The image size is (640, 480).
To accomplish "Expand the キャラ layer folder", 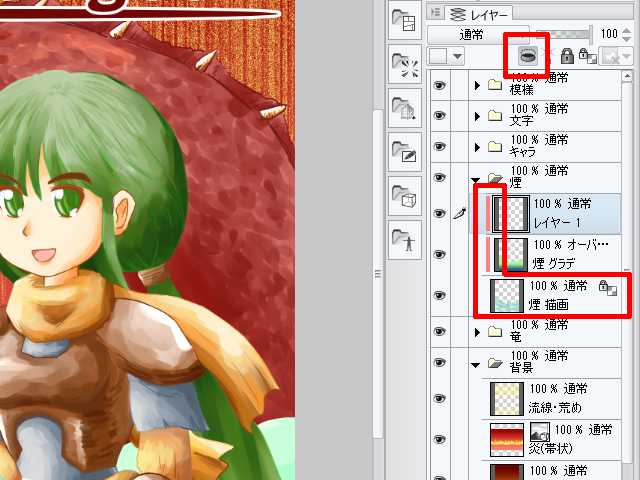I will pos(477,147).
